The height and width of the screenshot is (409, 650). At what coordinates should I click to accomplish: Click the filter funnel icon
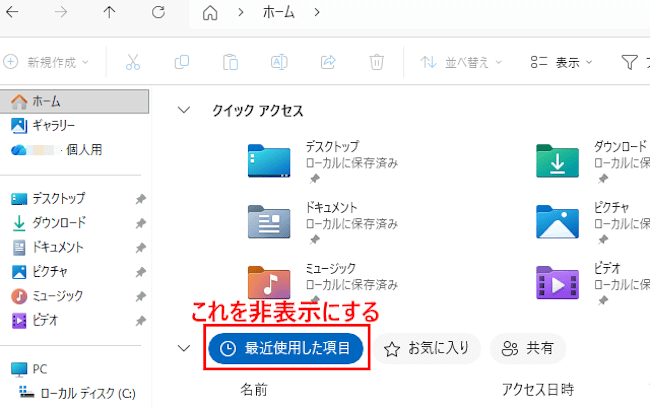coord(629,62)
